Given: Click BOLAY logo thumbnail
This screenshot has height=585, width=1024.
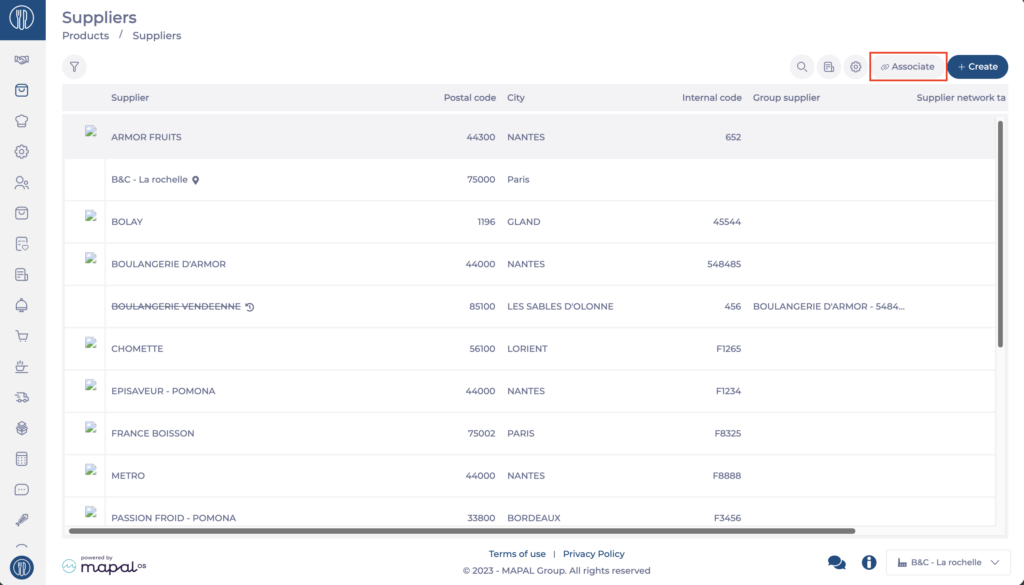Looking at the screenshot, I should (91, 216).
